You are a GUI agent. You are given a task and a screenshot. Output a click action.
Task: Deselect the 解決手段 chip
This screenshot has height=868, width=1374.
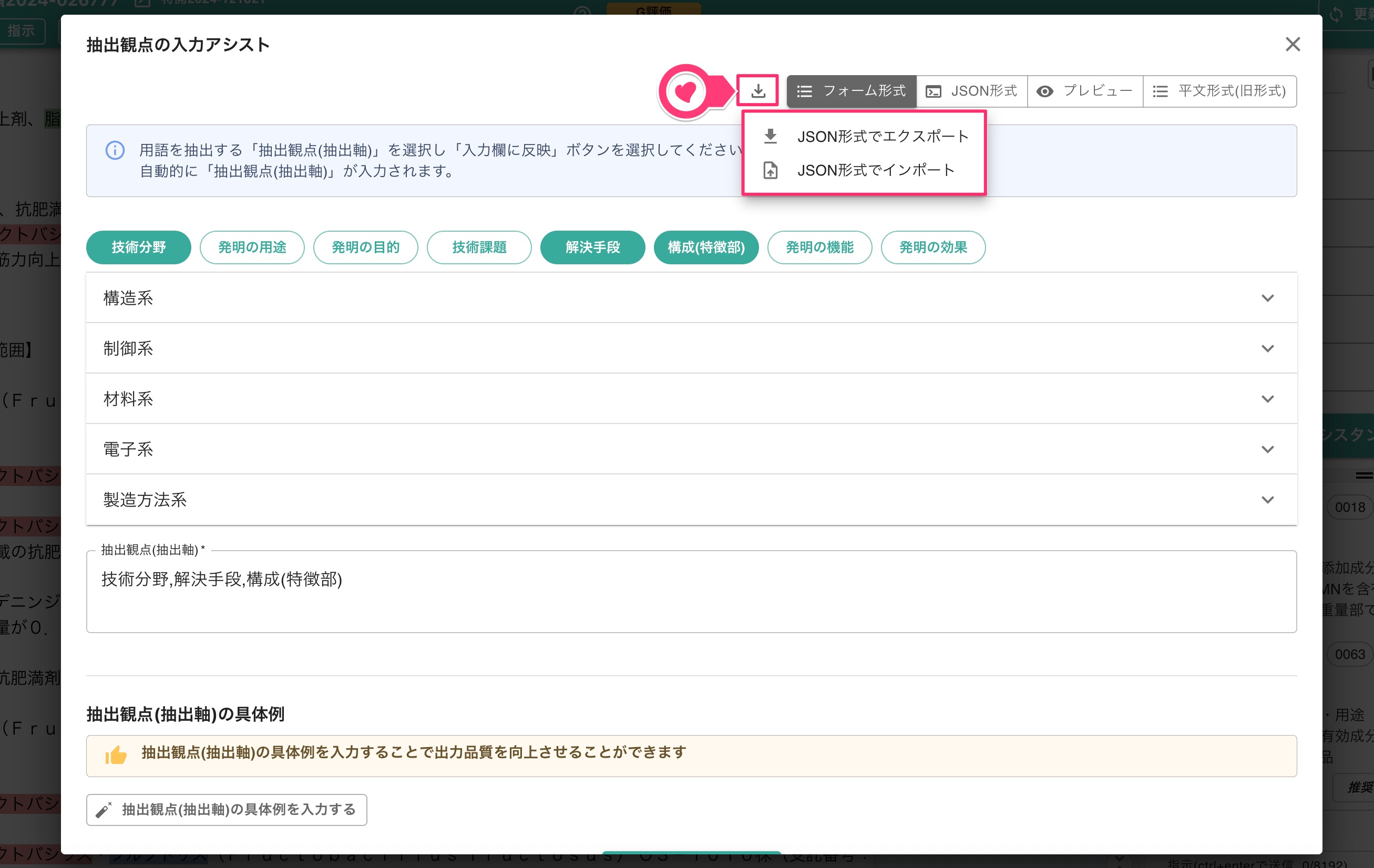tap(593, 247)
